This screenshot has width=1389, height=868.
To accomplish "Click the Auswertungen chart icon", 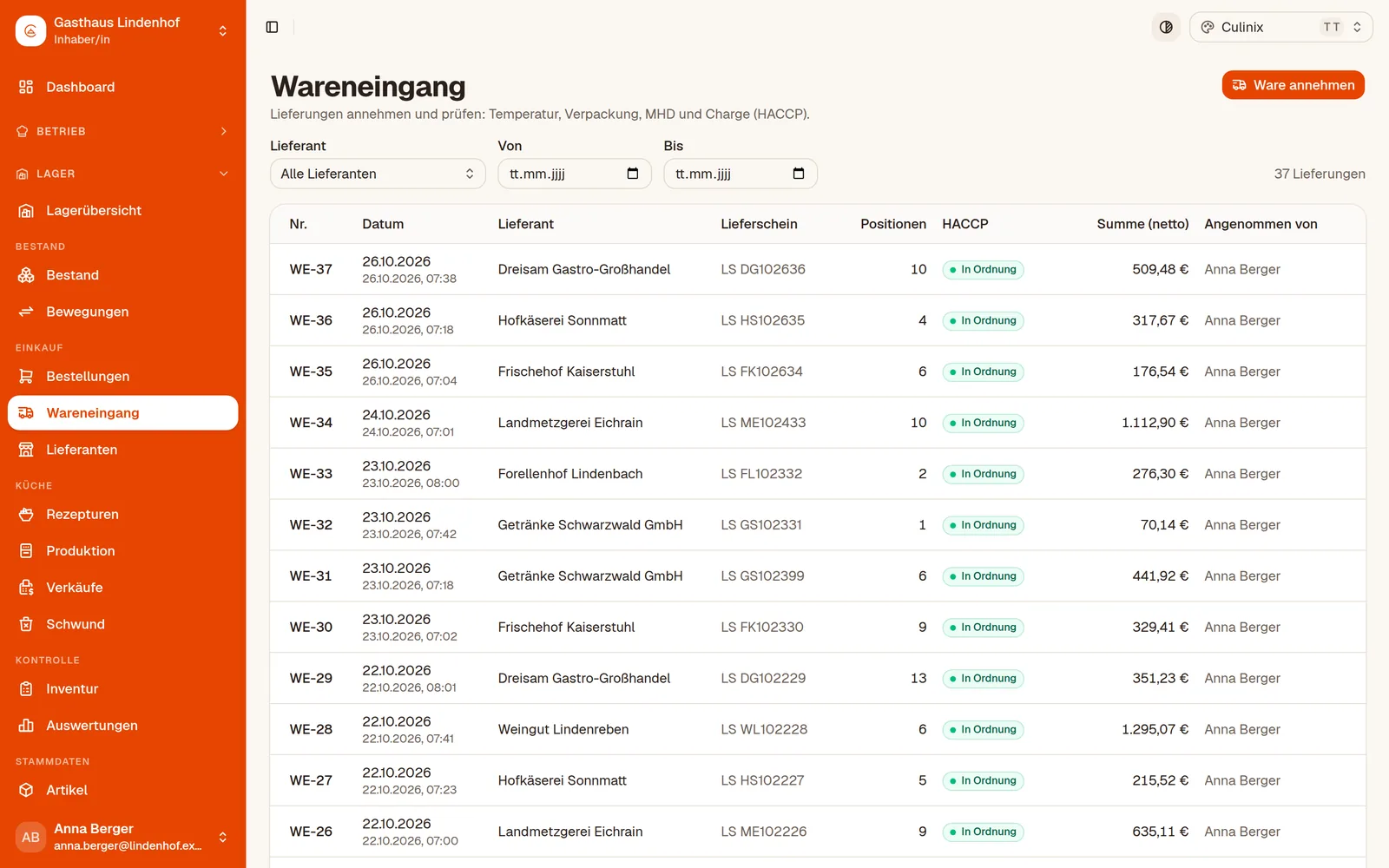I will [x=26, y=726].
